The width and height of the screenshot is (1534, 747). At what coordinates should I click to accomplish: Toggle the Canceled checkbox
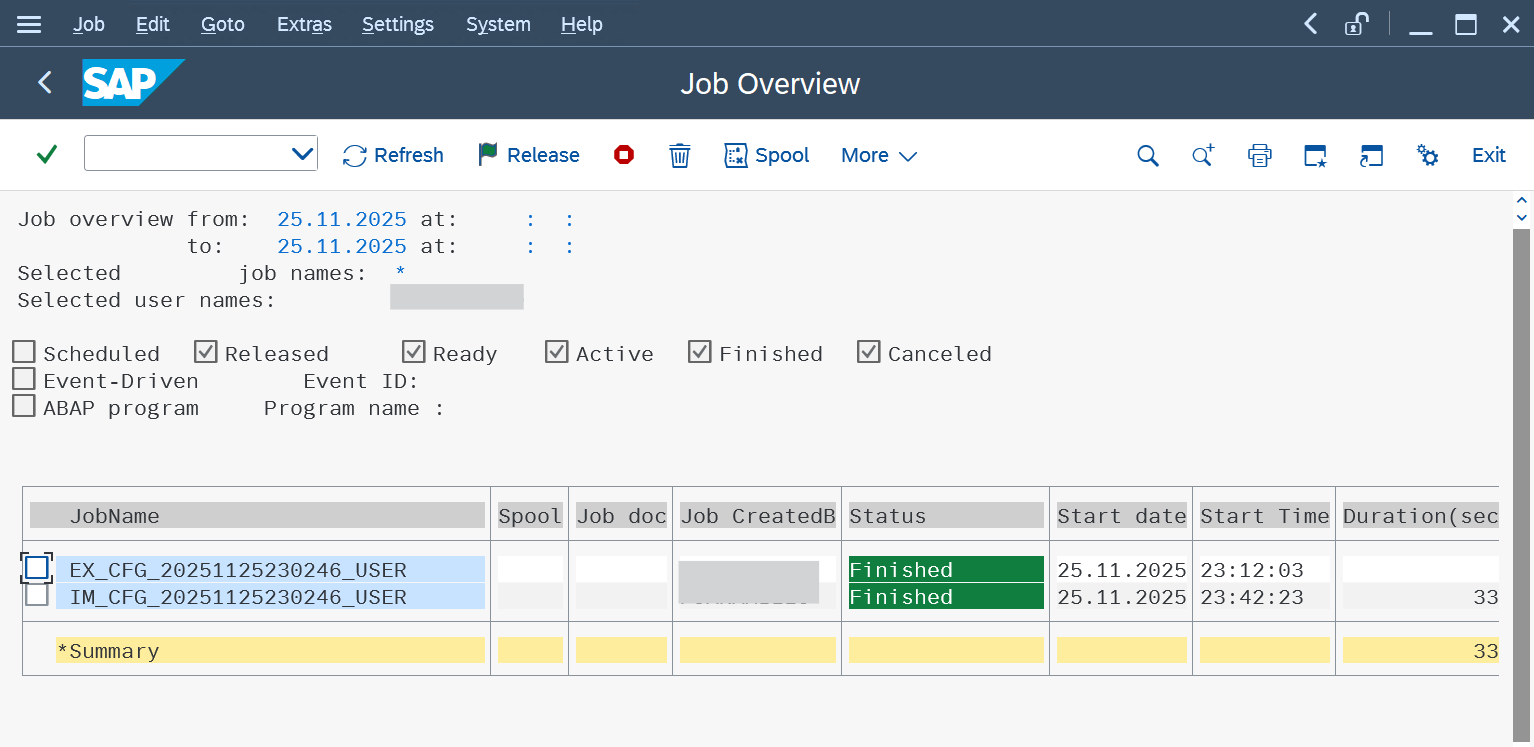[x=869, y=352]
